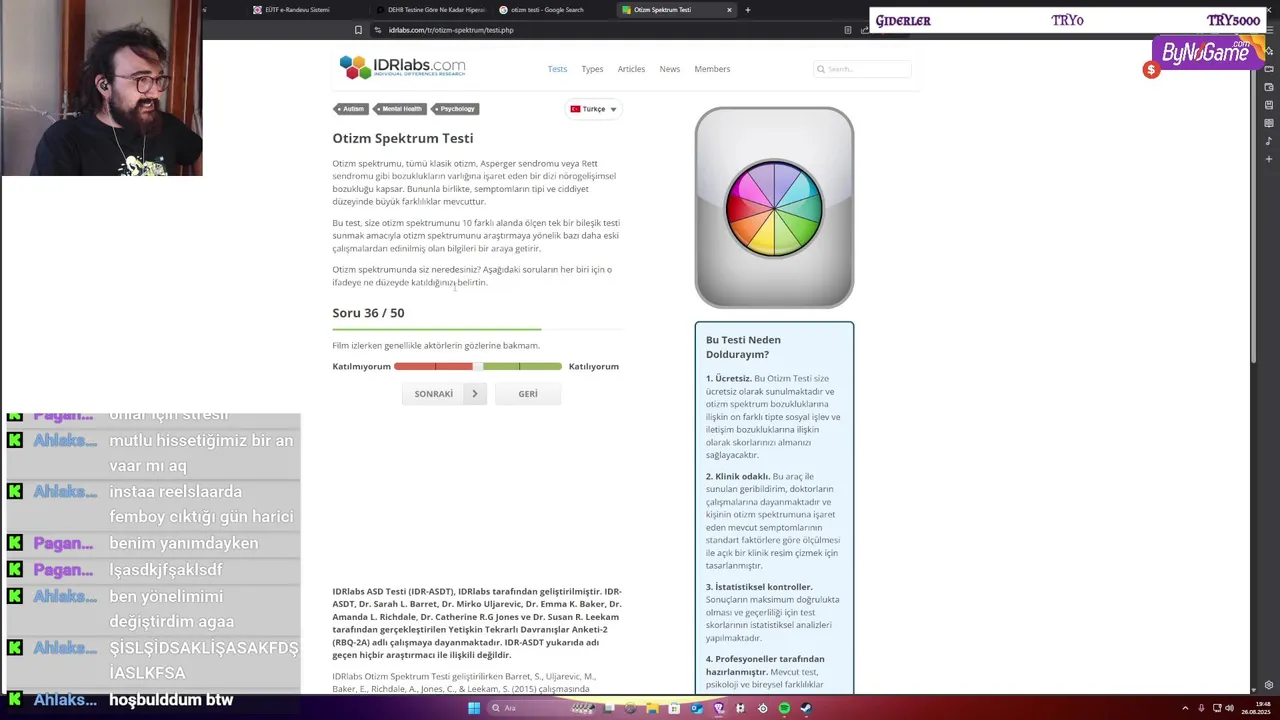Show hidden system tray icons chevron

1186,708
